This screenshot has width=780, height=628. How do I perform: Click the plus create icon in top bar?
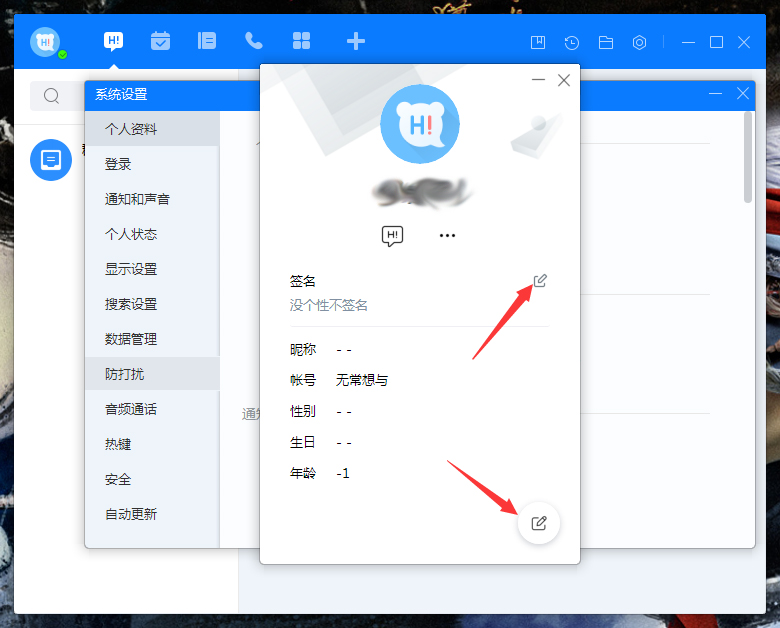[x=356, y=41]
